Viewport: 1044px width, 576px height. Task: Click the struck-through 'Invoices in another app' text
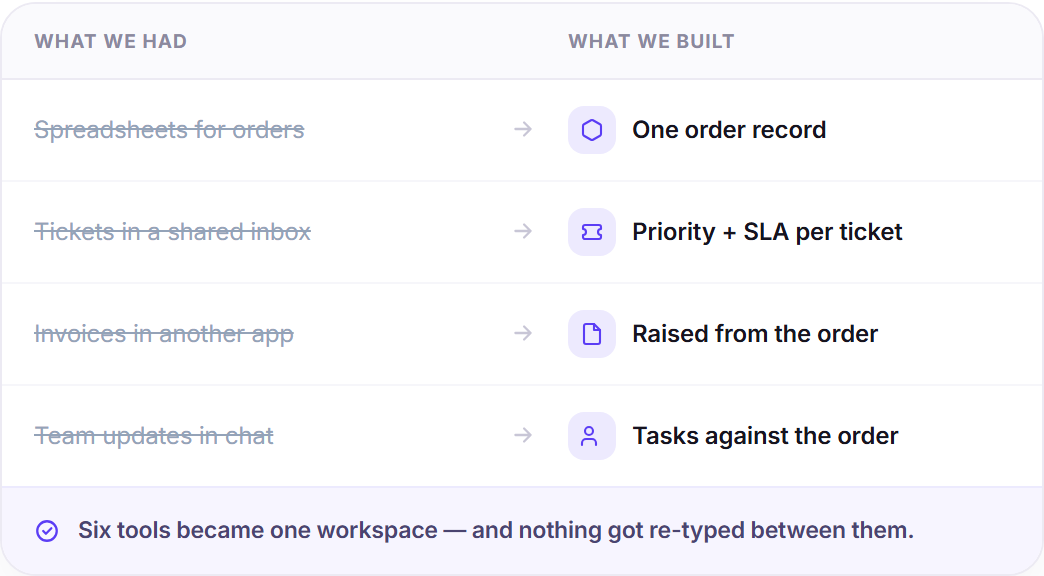(x=164, y=334)
